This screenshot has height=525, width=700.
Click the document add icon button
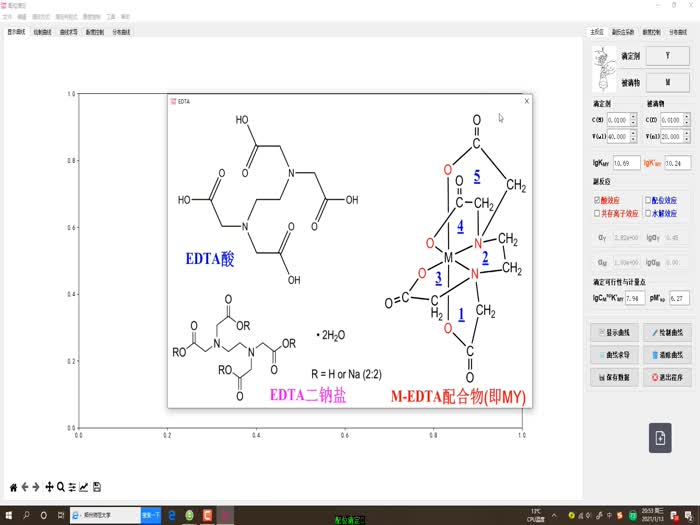[x=660, y=437]
